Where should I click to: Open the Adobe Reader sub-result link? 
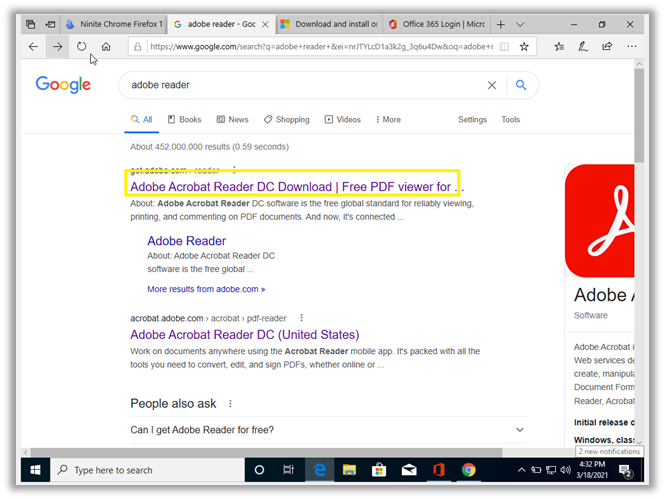tap(187, 241)
